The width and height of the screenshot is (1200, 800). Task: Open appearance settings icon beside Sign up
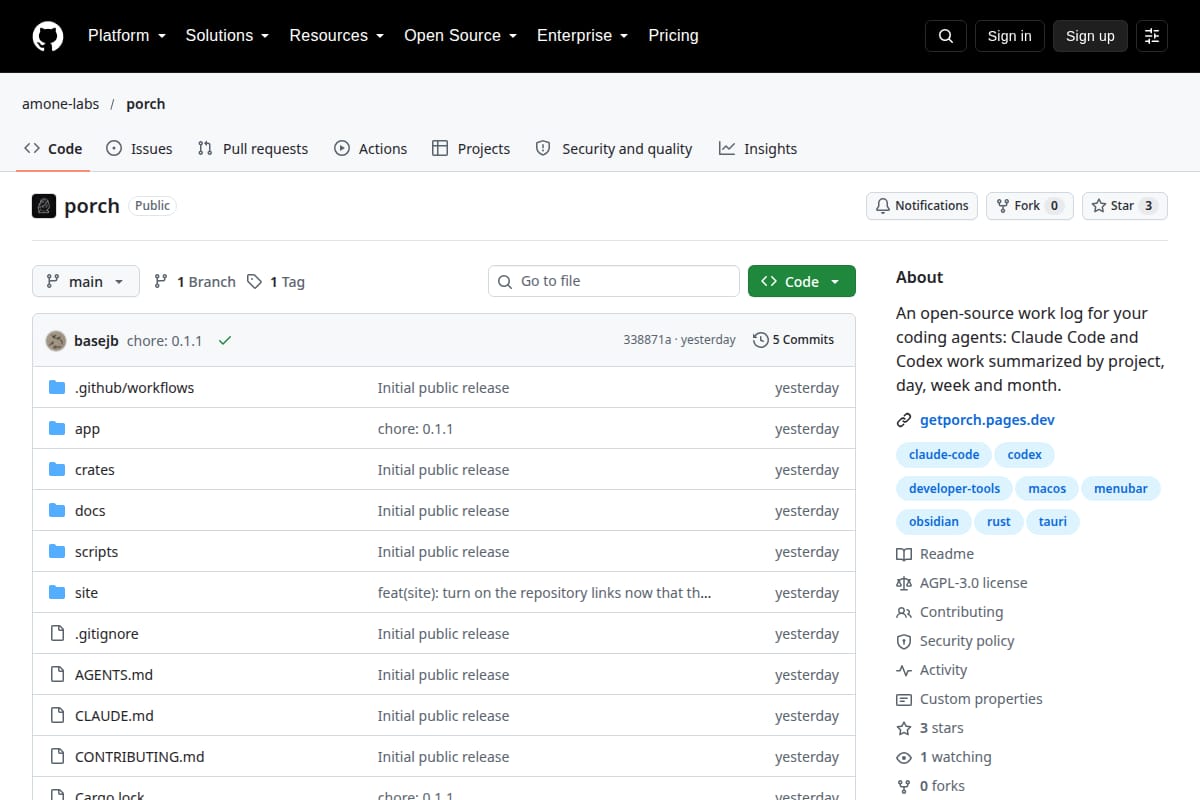coord(1152,36)
